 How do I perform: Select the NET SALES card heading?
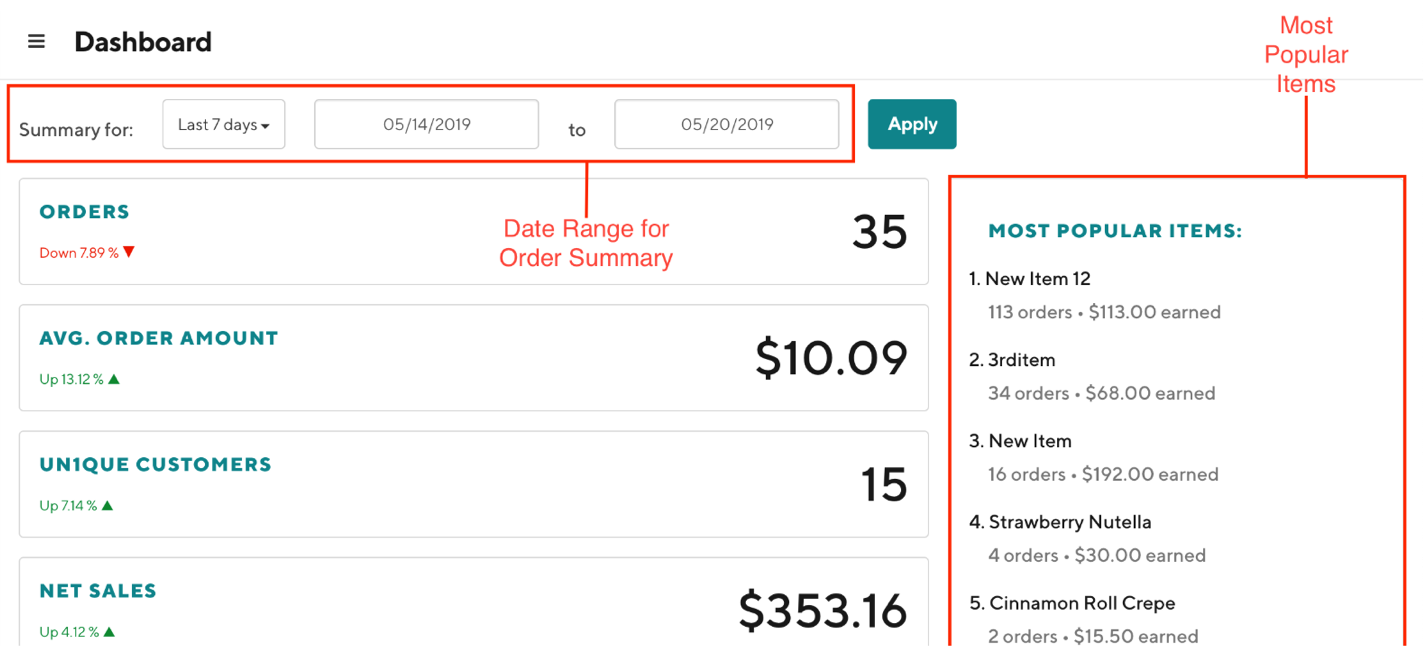[98, 591]
